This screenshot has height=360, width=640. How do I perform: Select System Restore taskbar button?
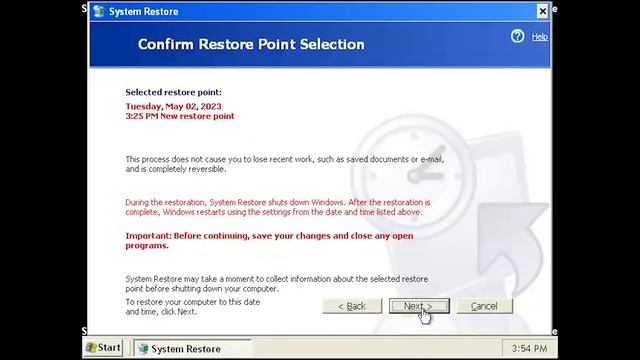[193, 349]
